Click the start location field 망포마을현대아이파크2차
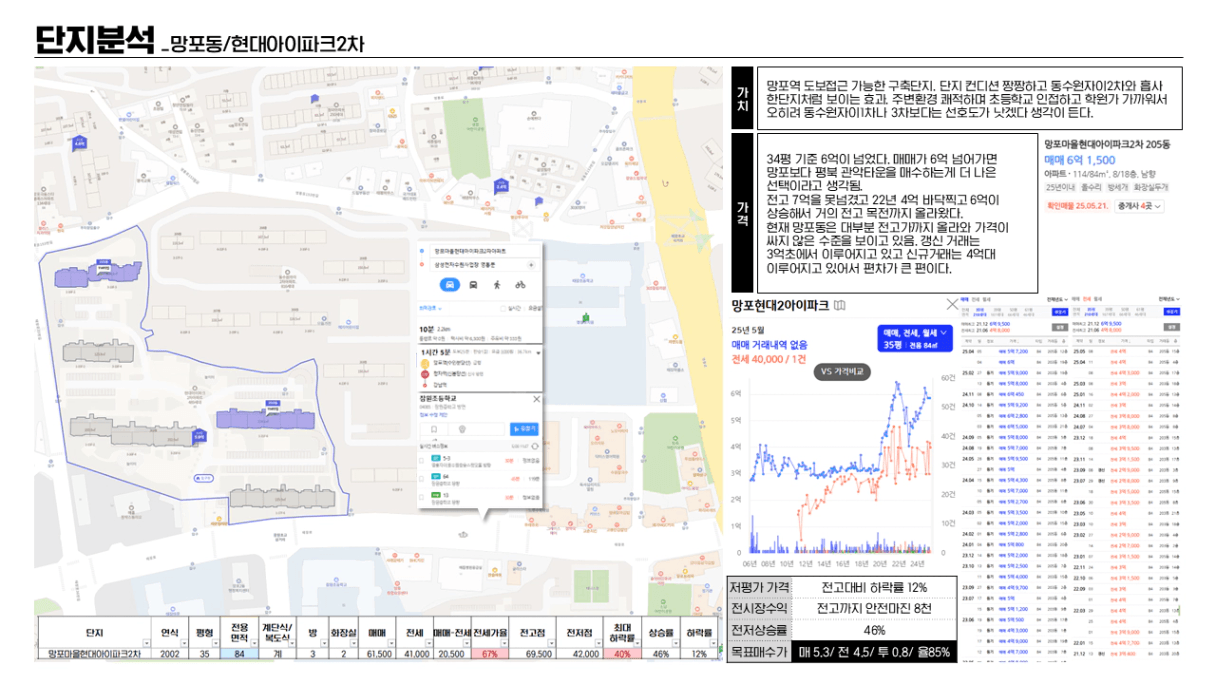This screenshot has height=684, width=1216. [486, 251]
